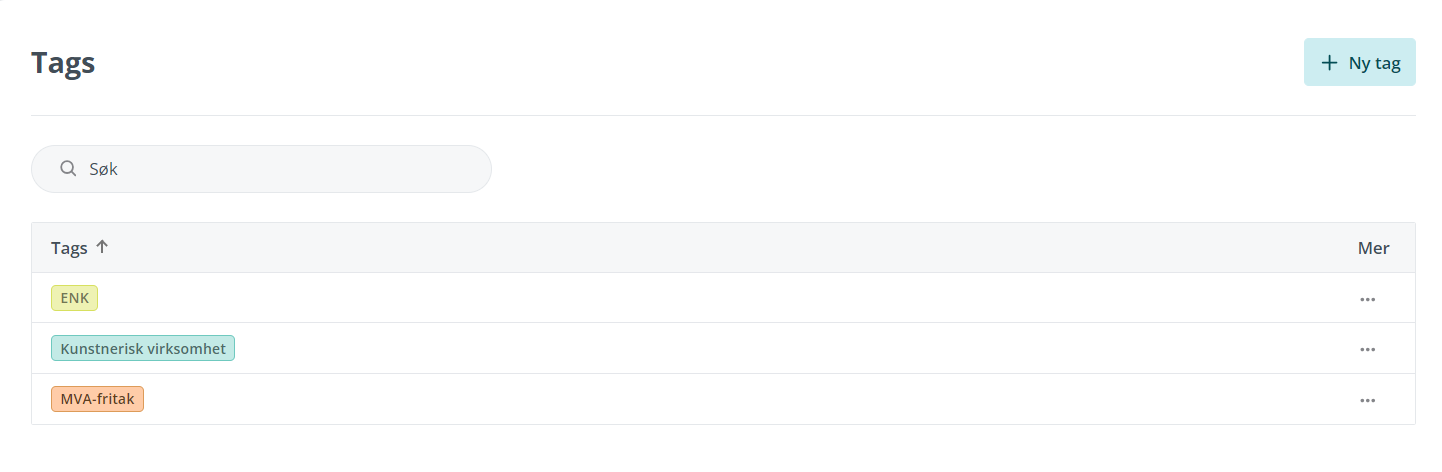Image resolution: width=1442 pixels, height=472 pixels.
Task: Click the table header row background
Action: click(x=723, y=248)
